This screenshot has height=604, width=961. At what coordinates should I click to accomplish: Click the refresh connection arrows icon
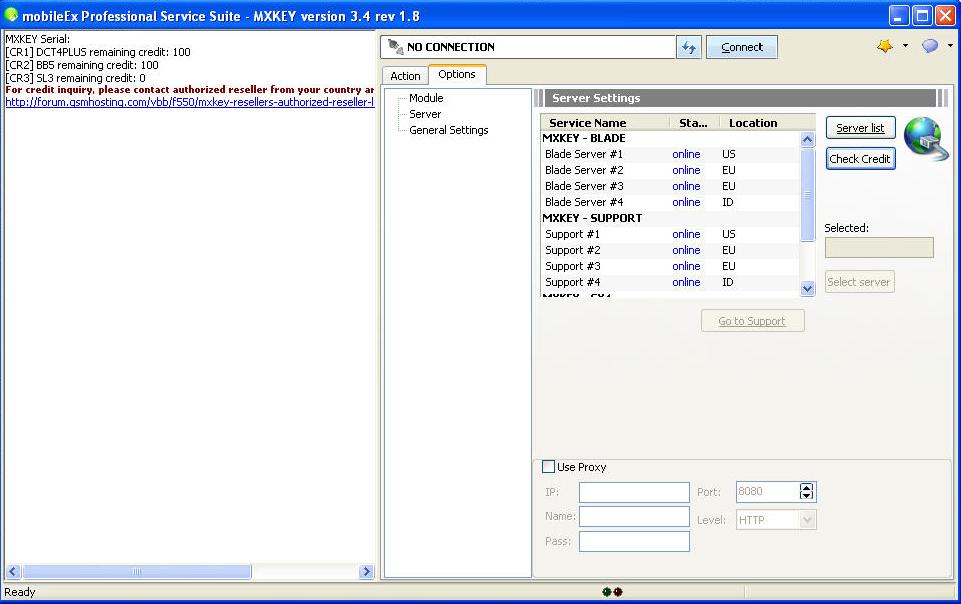point(689,47)
